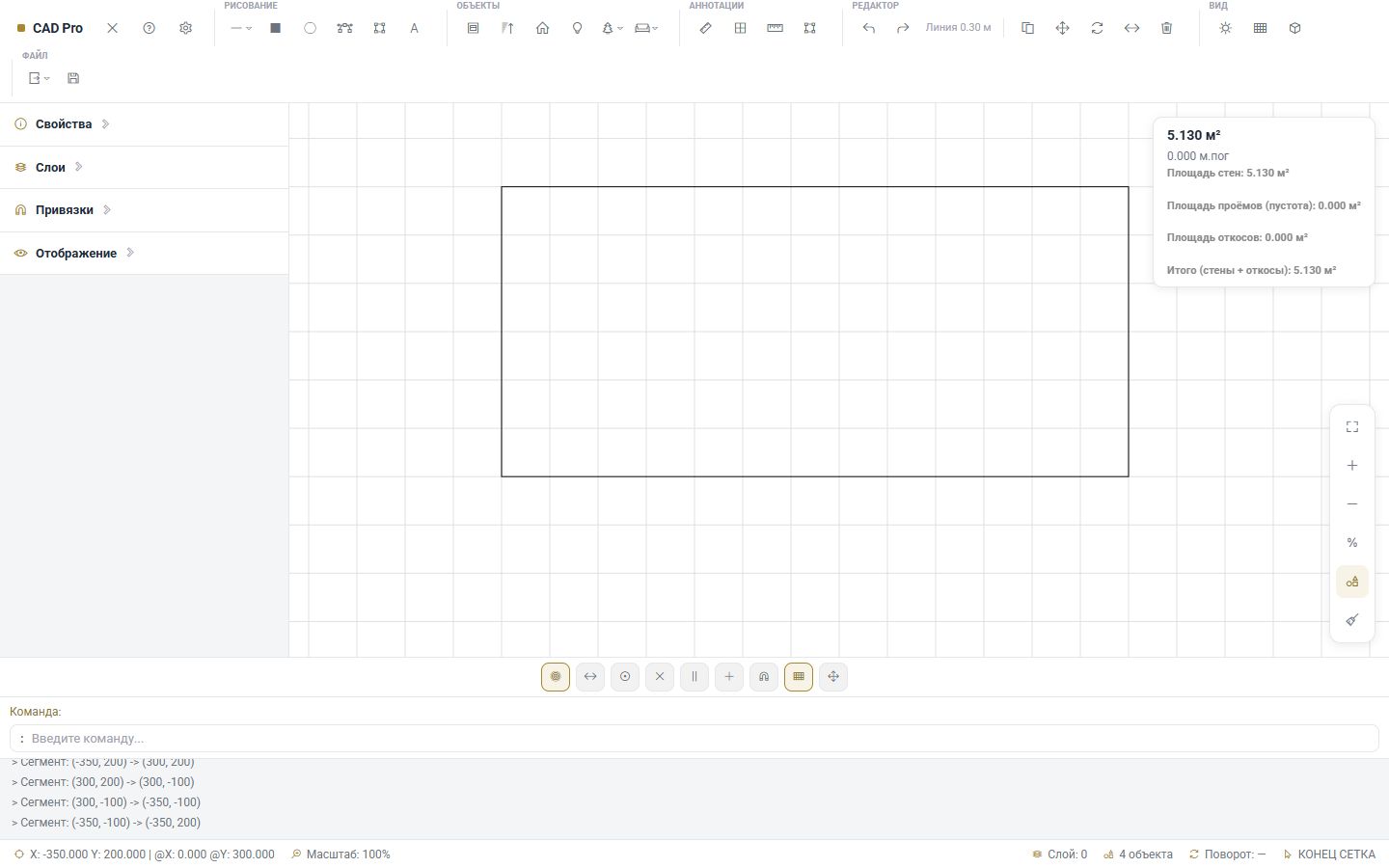Toggle the highlighted shapes statistics button
This screenshot has width=1389, height=868.
pyautogui.click(x=1351, y=581)
